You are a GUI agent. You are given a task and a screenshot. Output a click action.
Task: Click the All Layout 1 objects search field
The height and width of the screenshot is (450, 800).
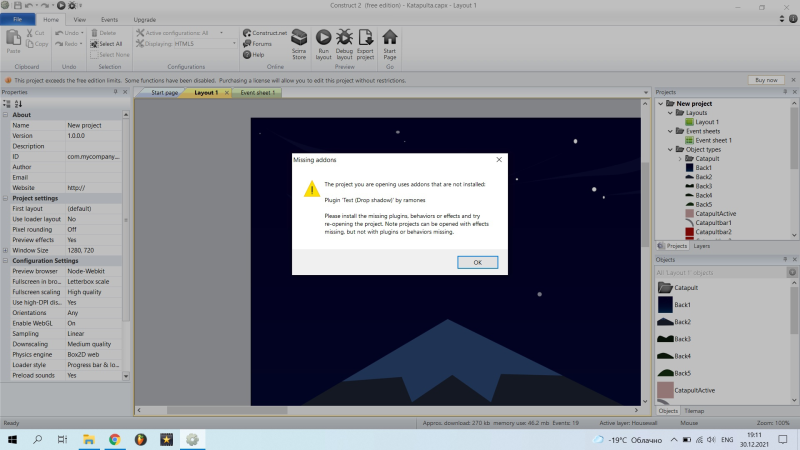point(721,272)
